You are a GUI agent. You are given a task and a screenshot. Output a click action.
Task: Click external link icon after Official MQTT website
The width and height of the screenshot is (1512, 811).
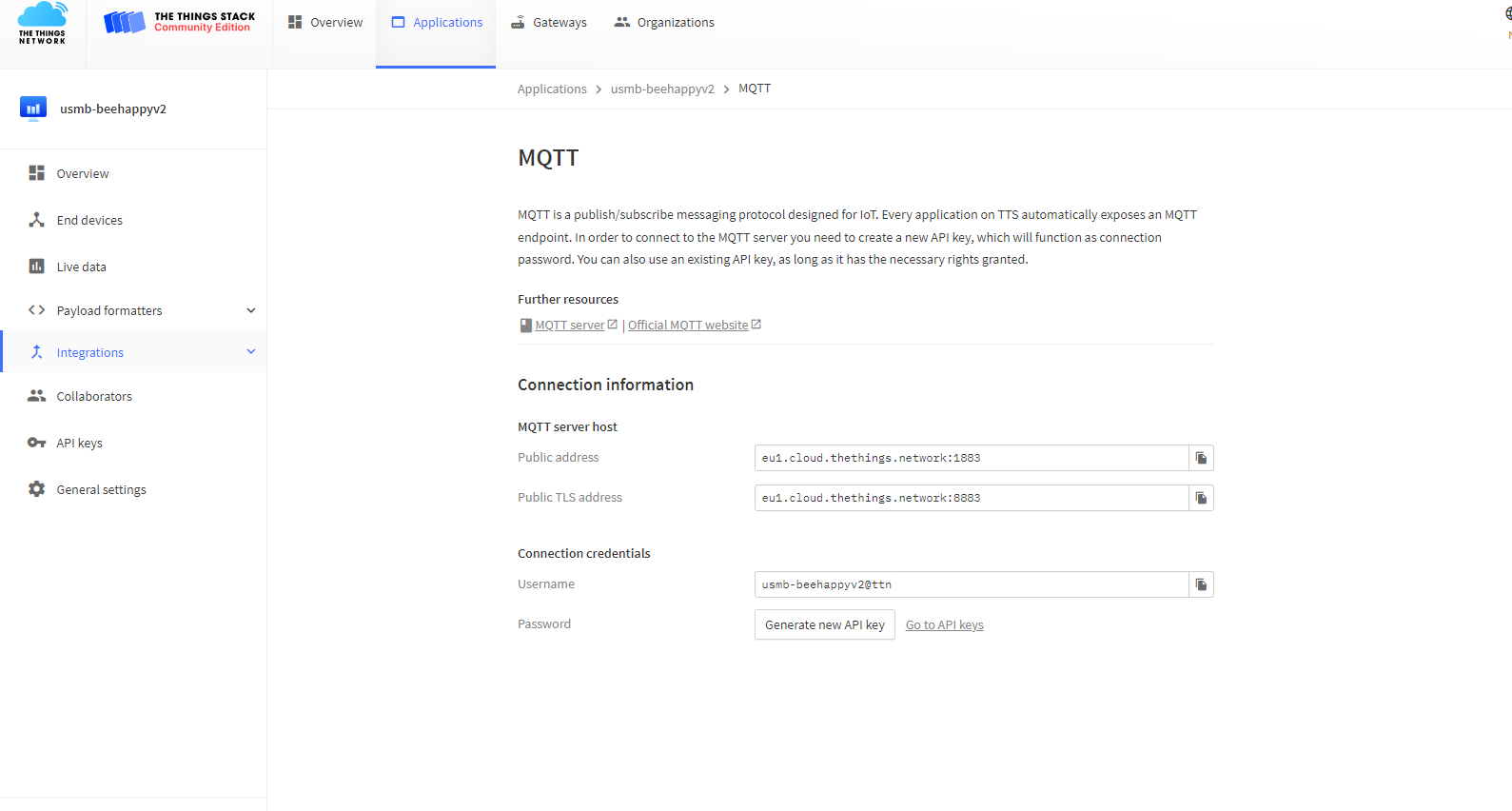[x=756, y=325]
